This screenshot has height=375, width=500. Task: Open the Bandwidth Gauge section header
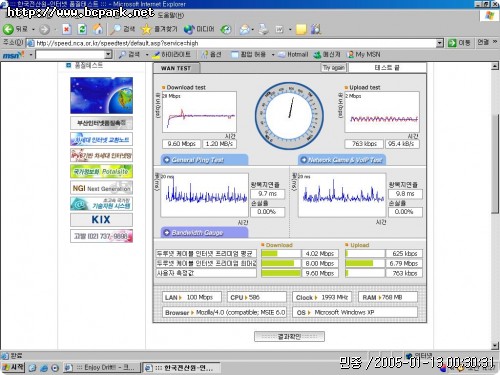(x=205, y=232)
